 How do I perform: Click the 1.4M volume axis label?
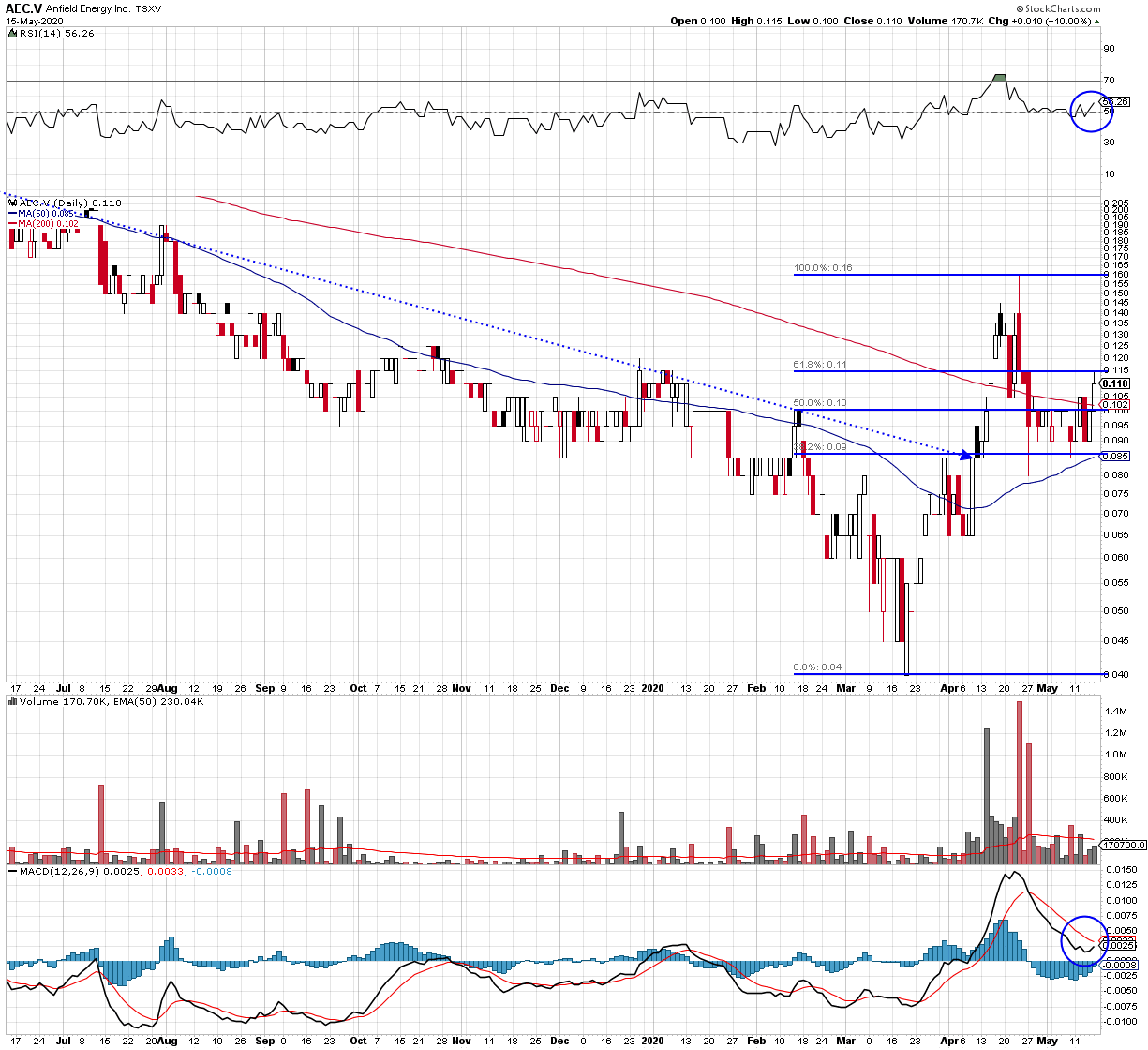pos(1115,712)
